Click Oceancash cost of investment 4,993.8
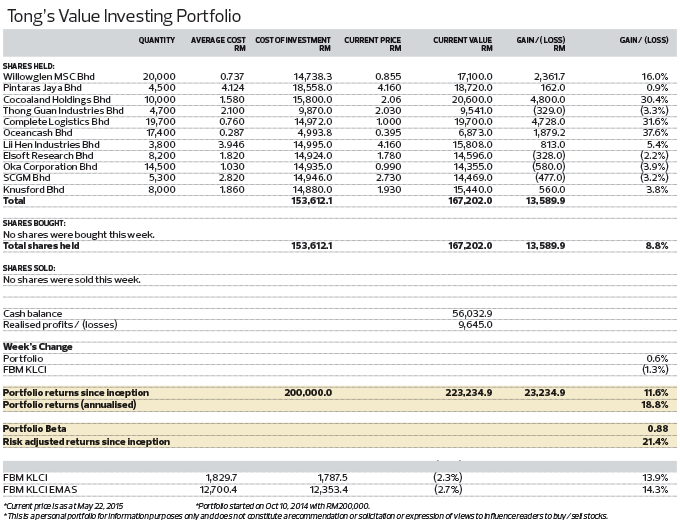The width and height of the screenshot is (680, 528). [x=316, y=133]
